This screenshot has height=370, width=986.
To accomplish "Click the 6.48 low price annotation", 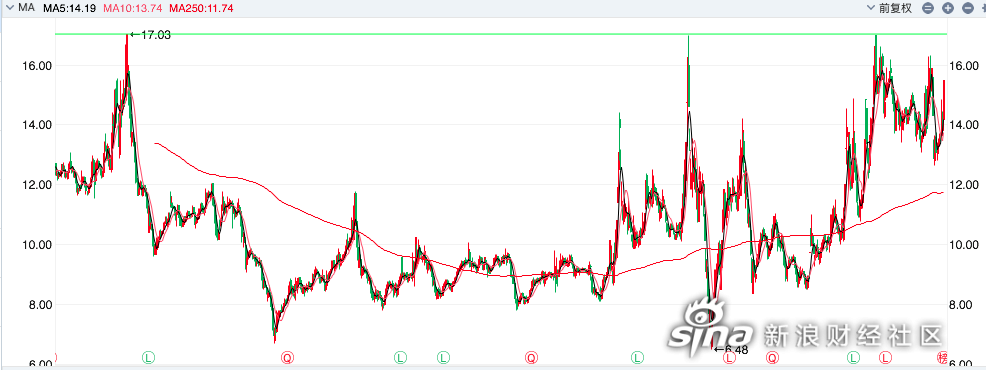I will [x=731, y=349].
